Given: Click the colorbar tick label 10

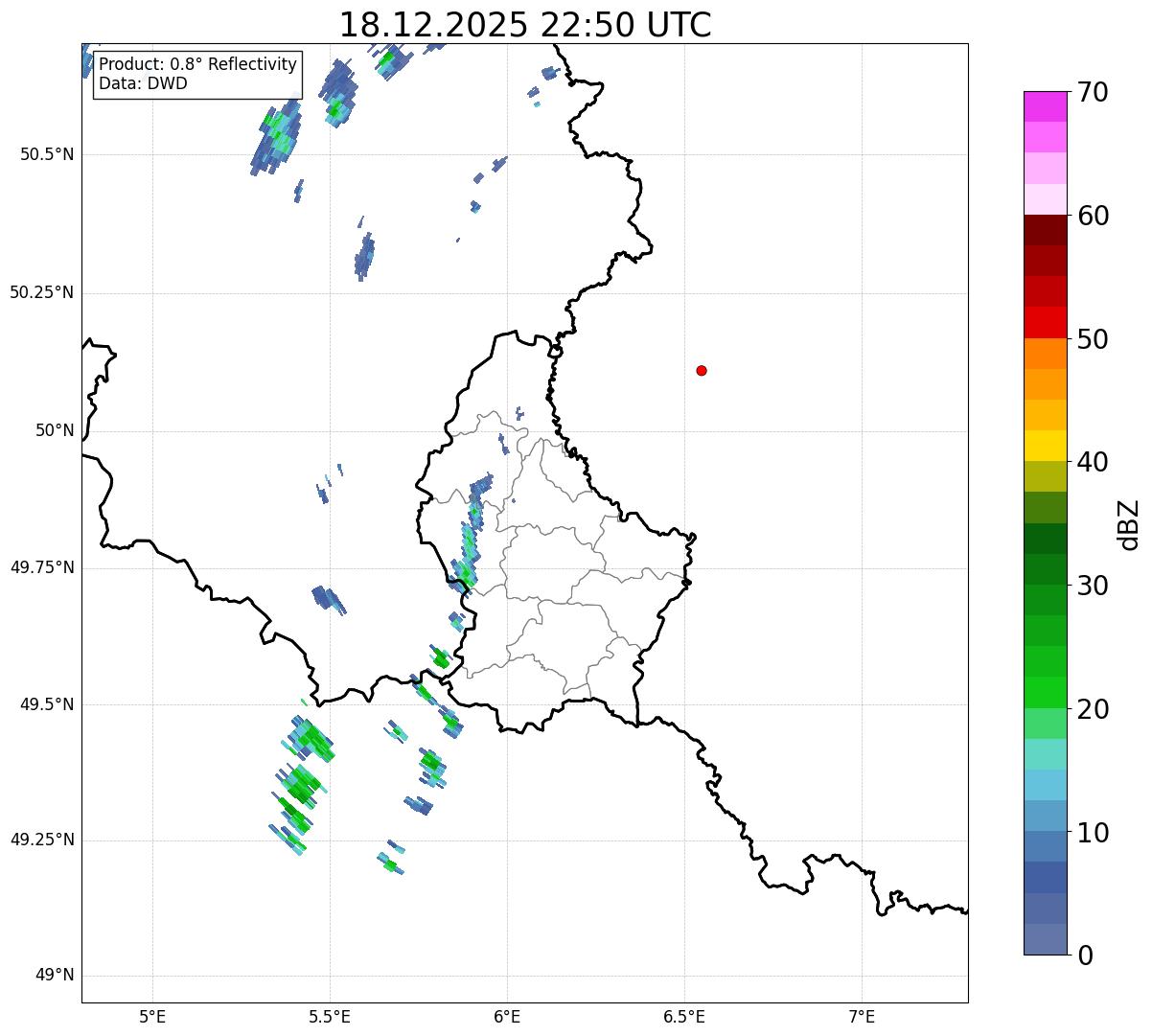Looking at the screenshot, I should (x=1093, y=832).
